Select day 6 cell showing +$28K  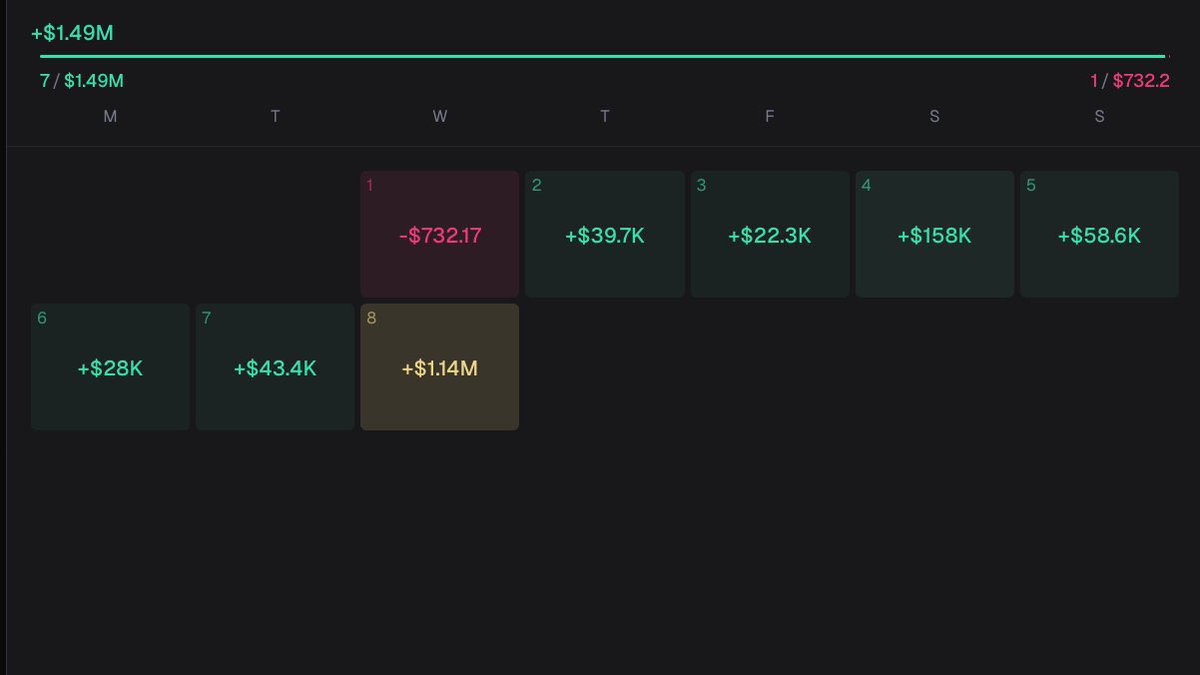(x=110, y=367)
